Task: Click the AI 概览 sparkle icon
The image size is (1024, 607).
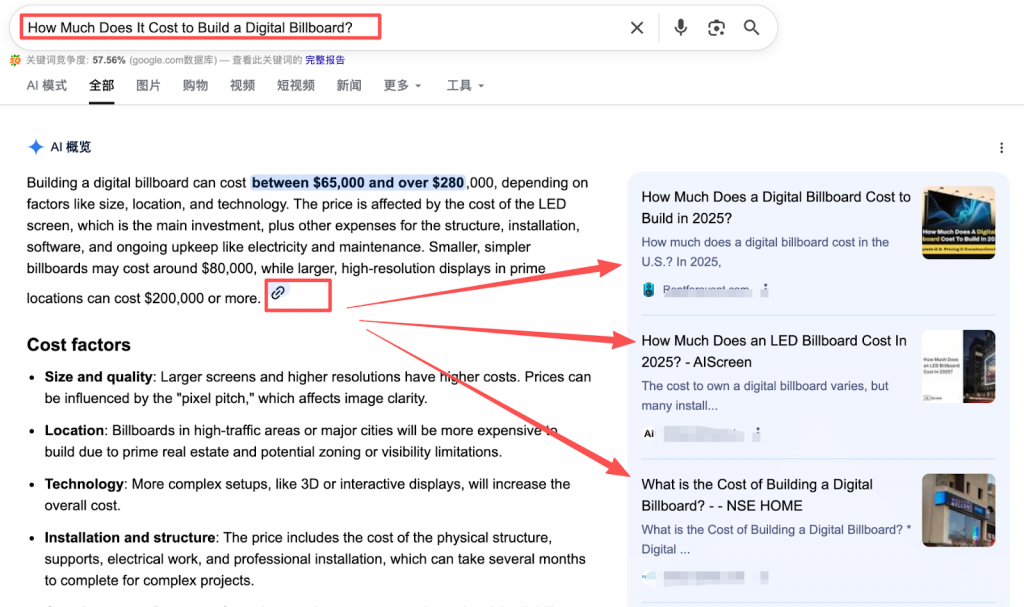Action: [36, 147]
